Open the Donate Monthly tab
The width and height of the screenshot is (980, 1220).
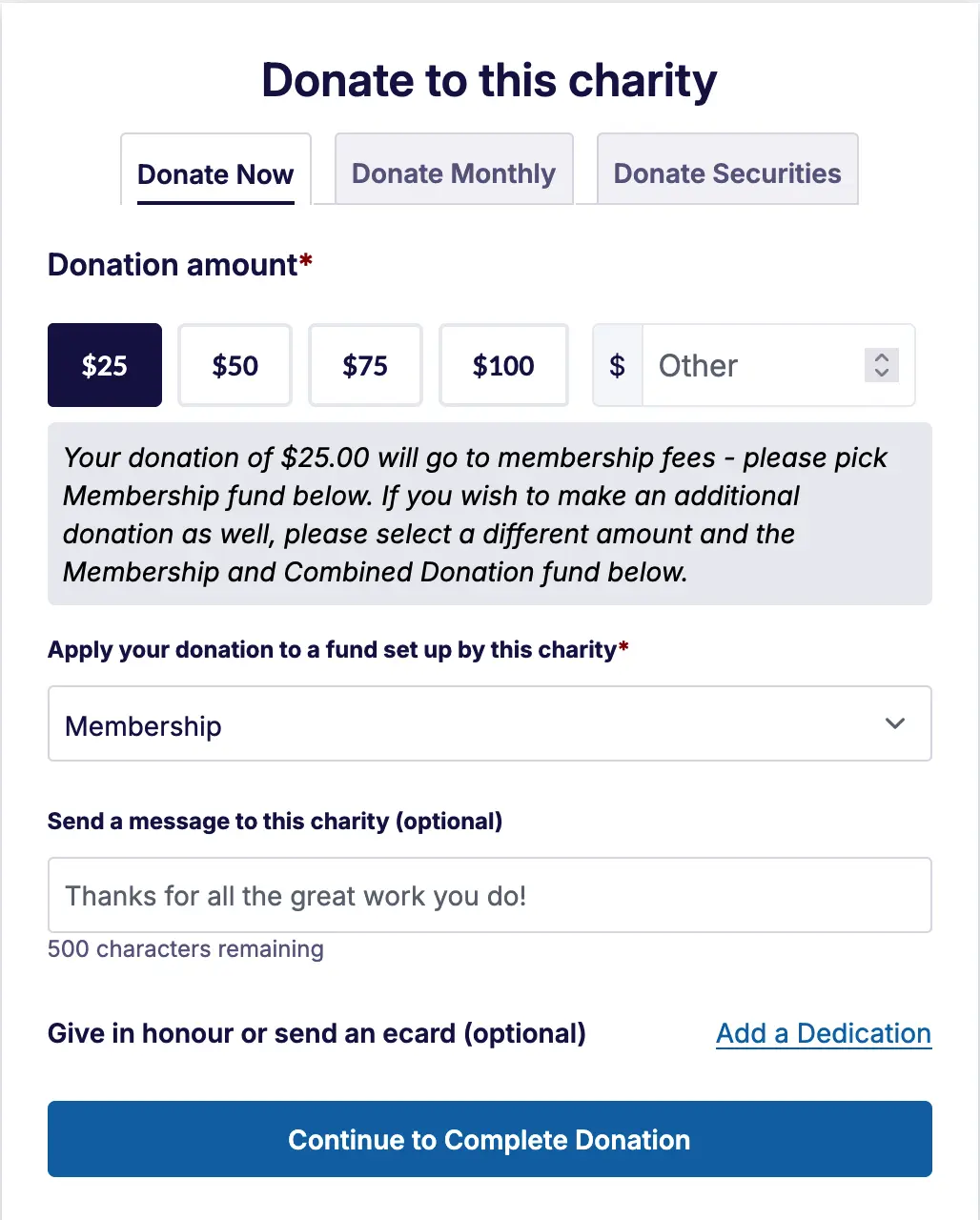[x=454, y=173]
